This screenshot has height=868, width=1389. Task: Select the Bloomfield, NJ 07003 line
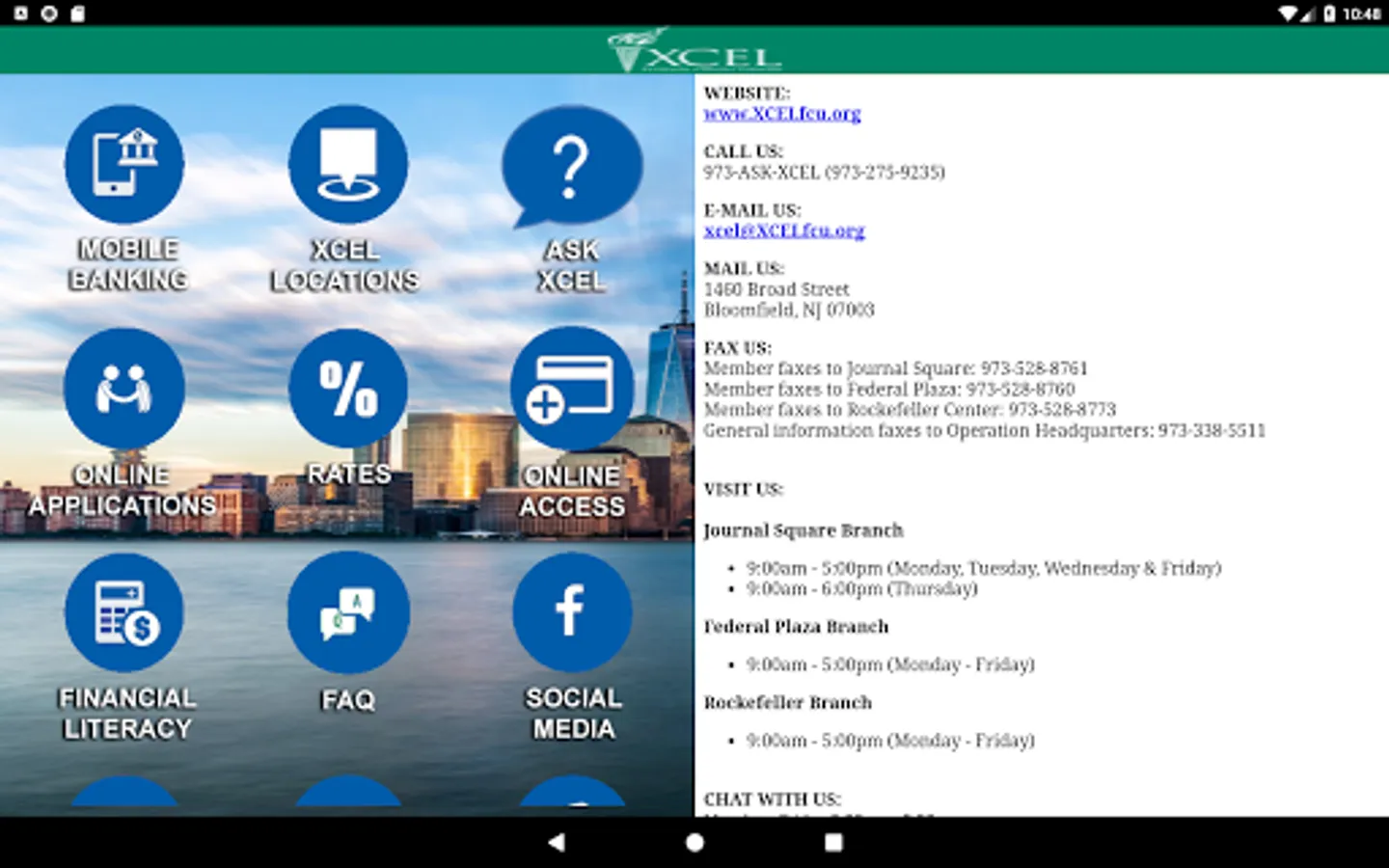pyautogui.click(x=789, y=310)
